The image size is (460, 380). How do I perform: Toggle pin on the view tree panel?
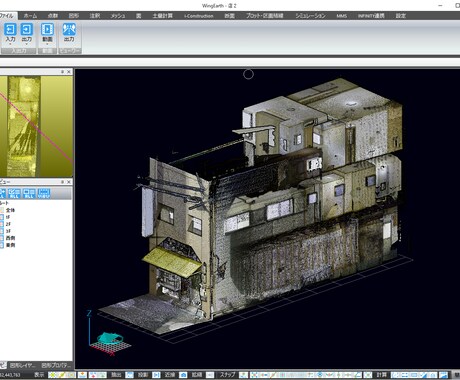point(62,182)
